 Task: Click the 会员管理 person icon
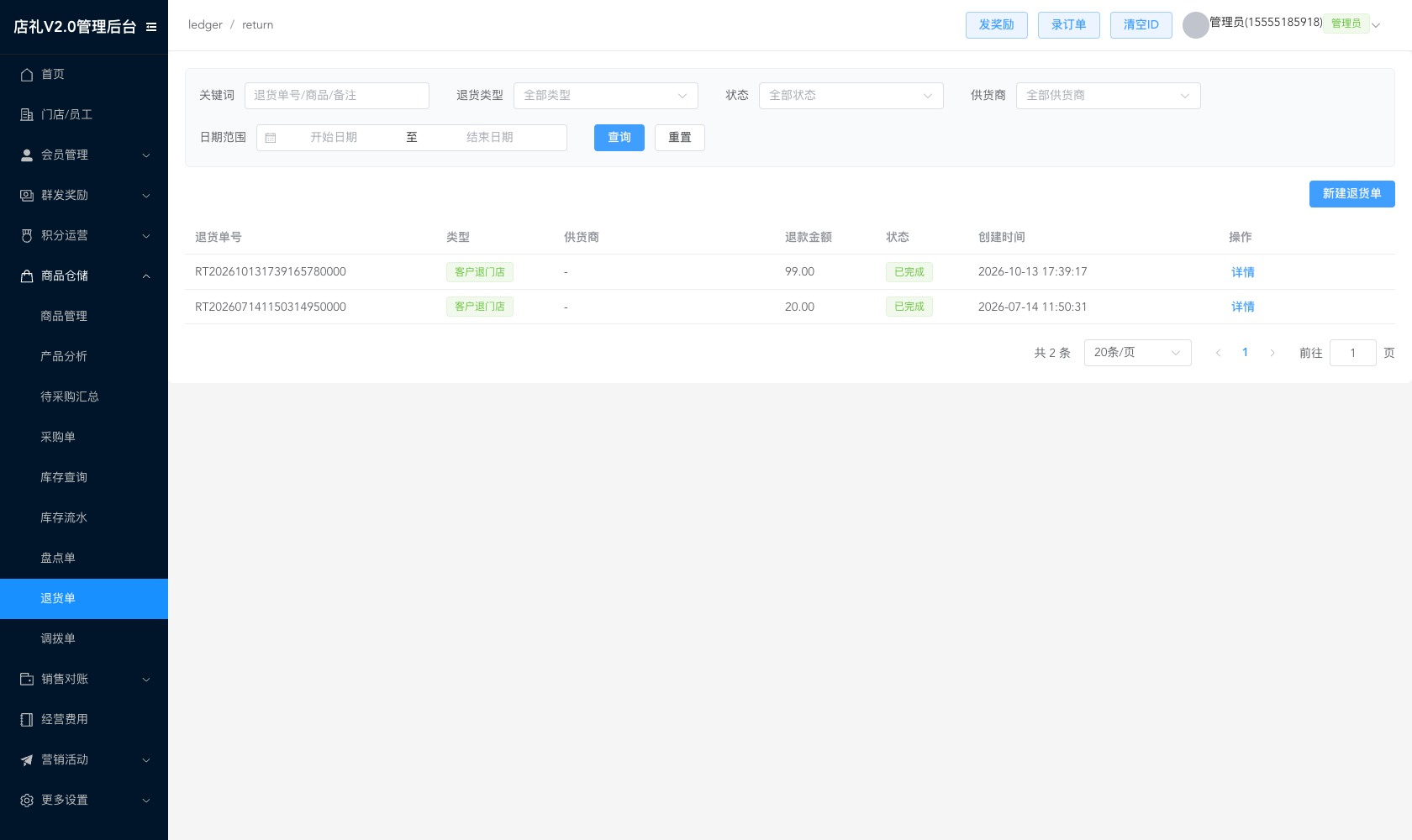tap(27, 155)
